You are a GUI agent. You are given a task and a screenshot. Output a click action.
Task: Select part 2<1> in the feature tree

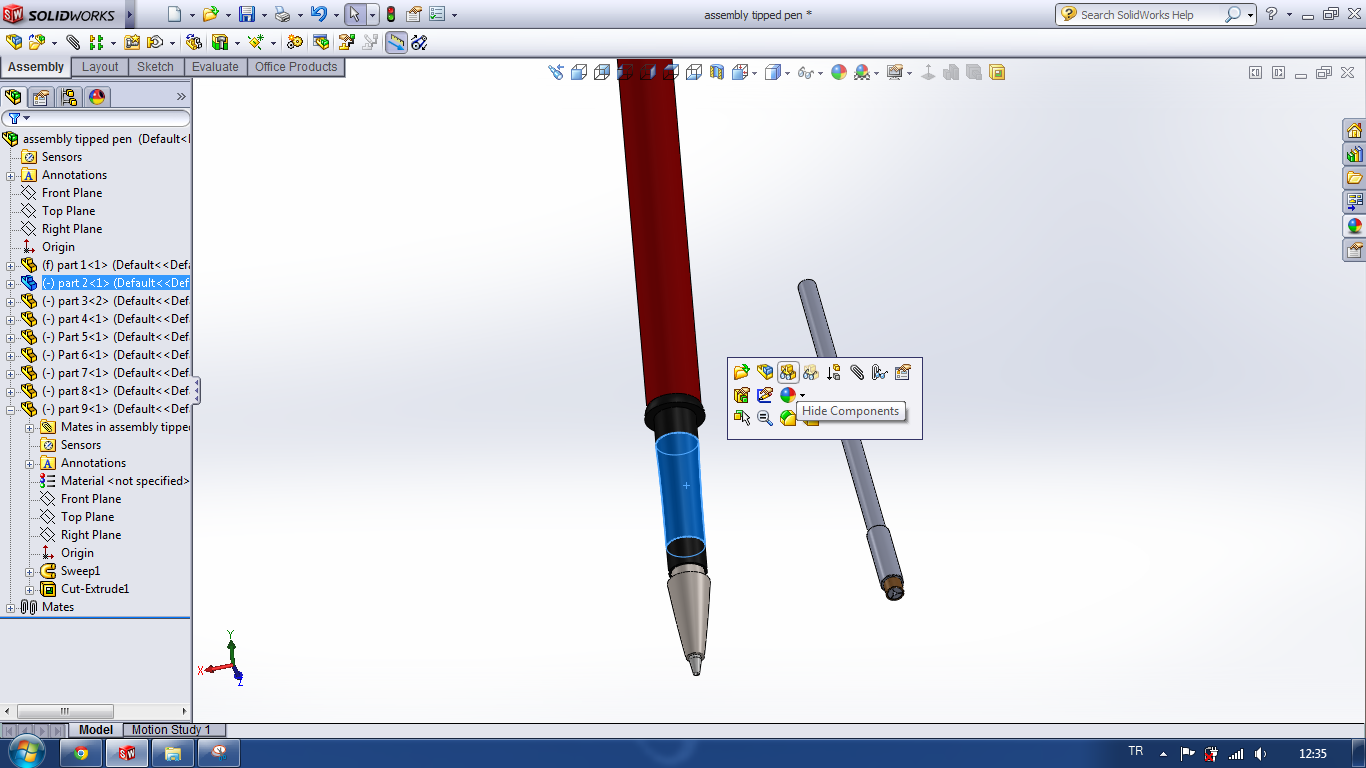pyautogui.click(x=105, y=283)
